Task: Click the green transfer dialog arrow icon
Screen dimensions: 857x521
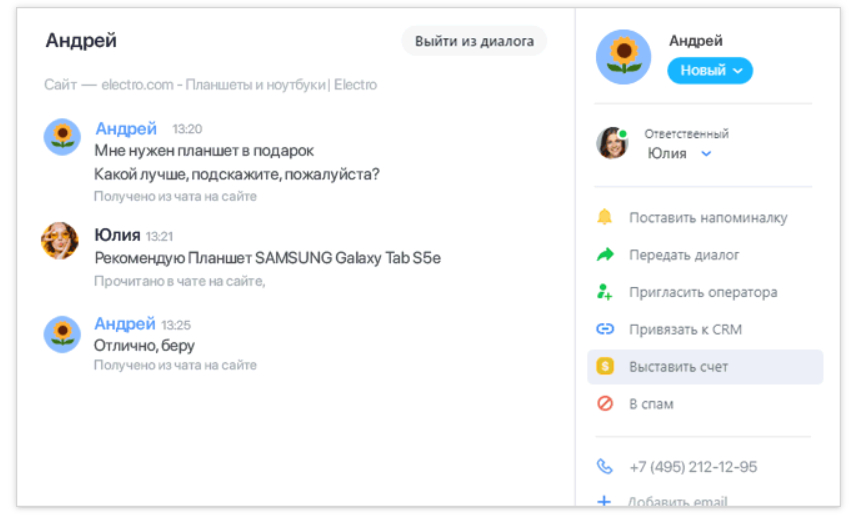Action: pos(604,255)
